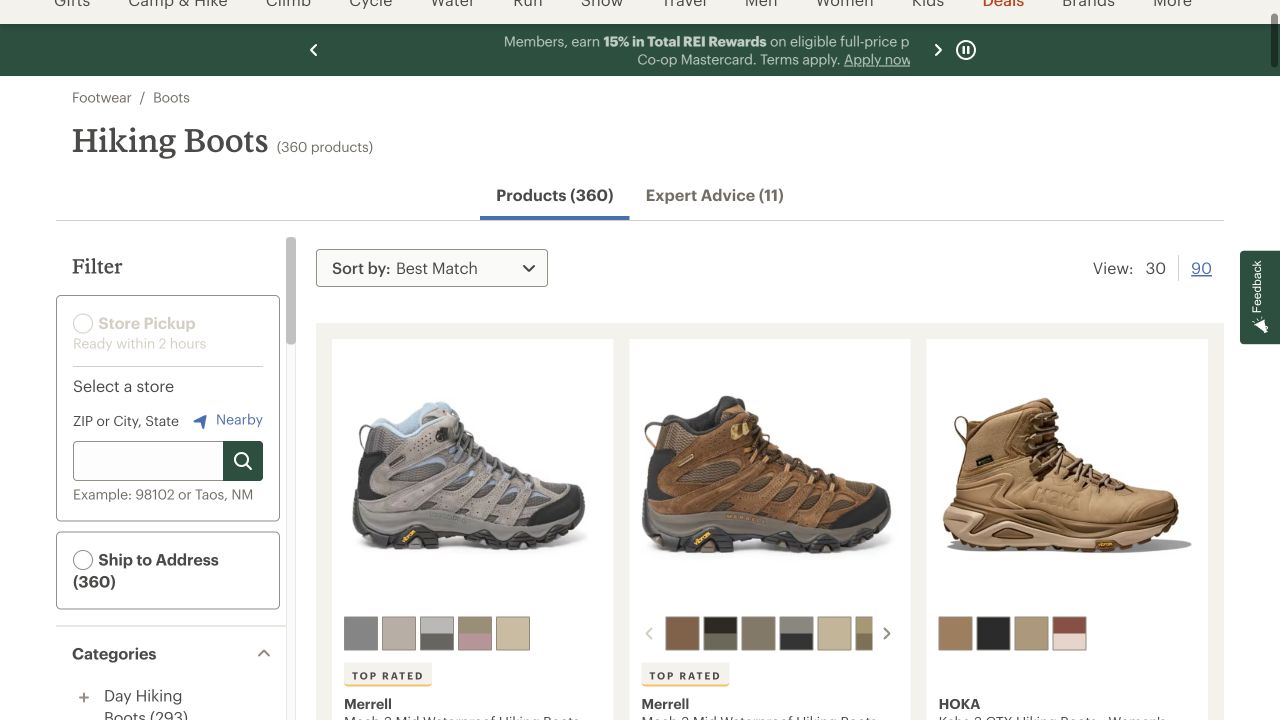The image size is (1280, 720).
Task: Click the store search magnifier button
Action: [x=243, y=461]
